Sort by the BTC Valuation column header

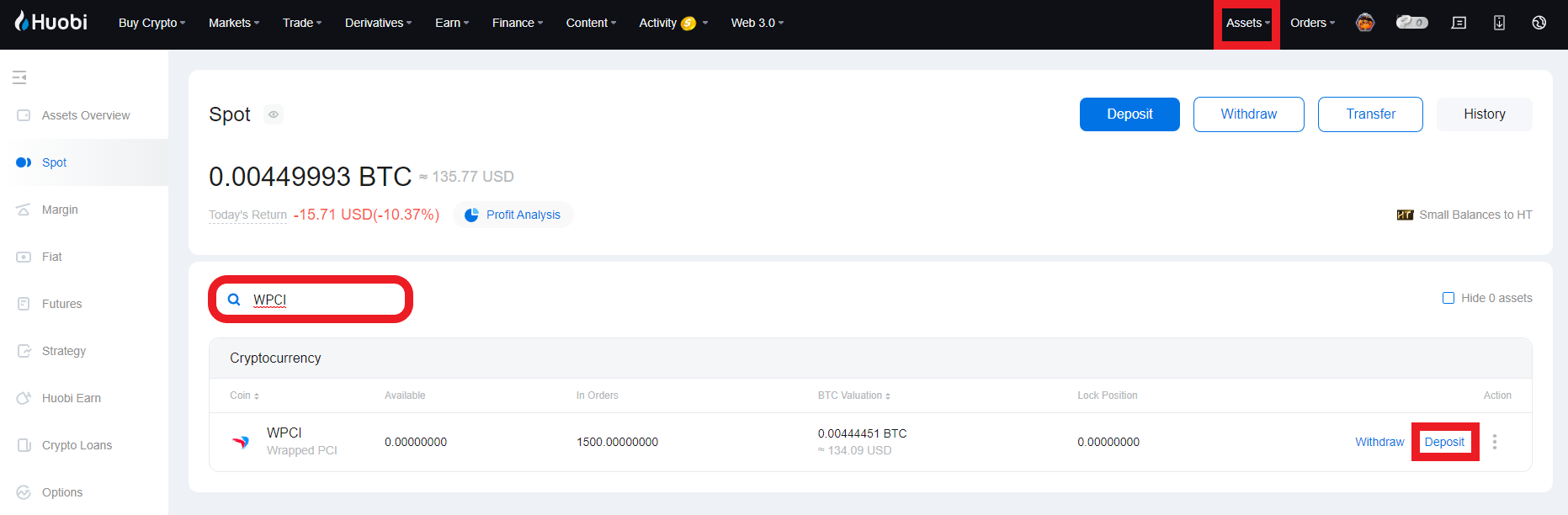[x=854, y=396]
